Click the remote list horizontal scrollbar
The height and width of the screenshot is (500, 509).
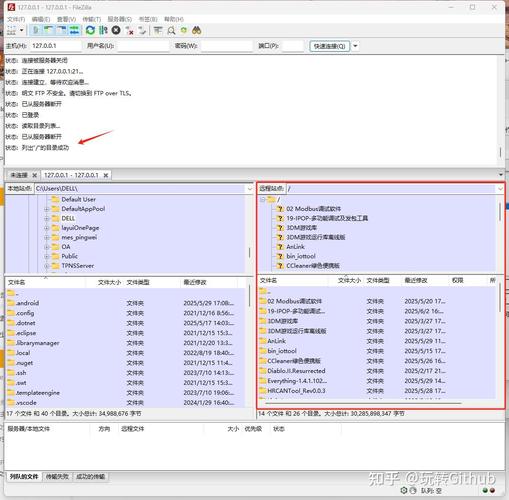tap(363, 403)
